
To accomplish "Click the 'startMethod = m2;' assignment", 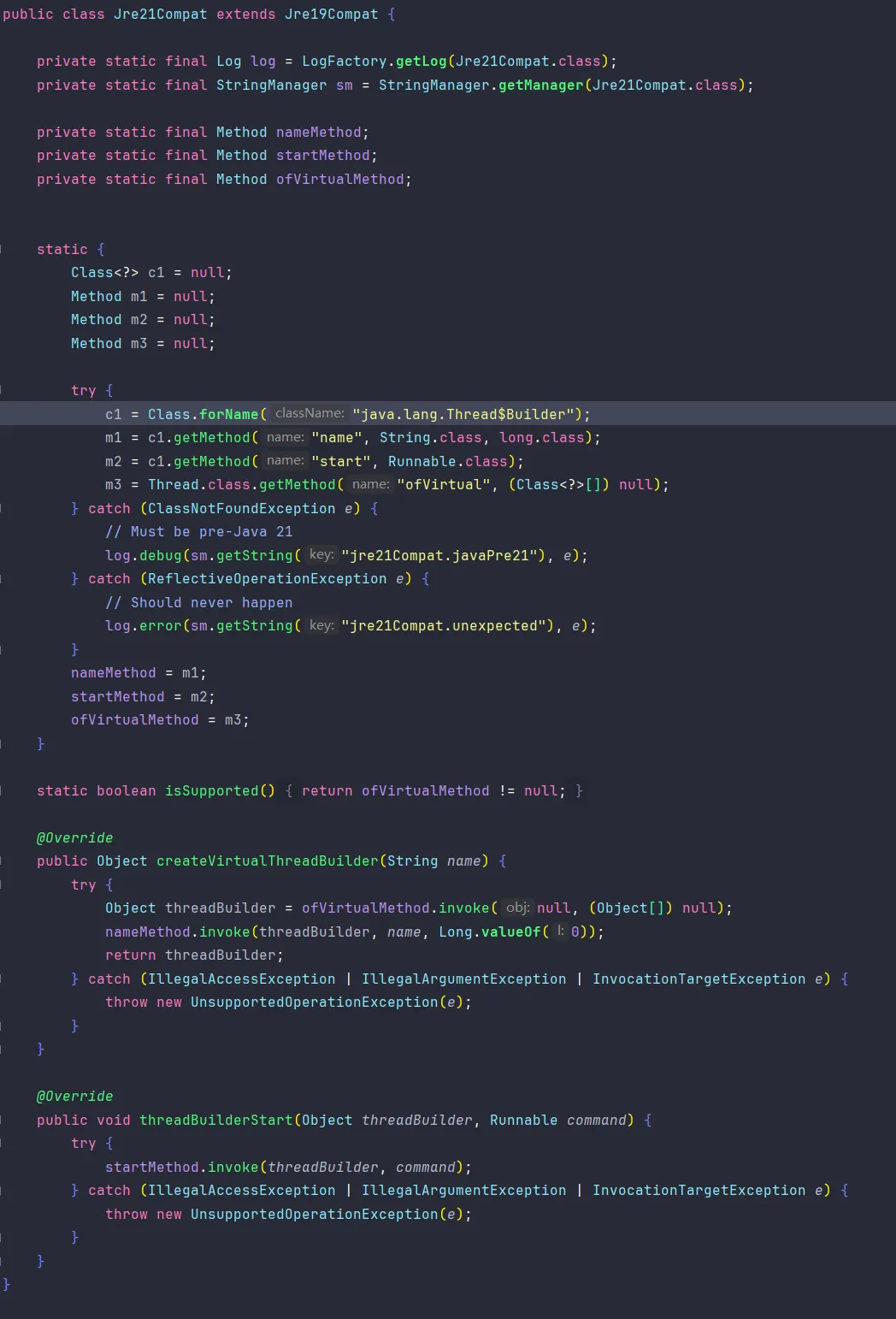I will click(143, 697).
